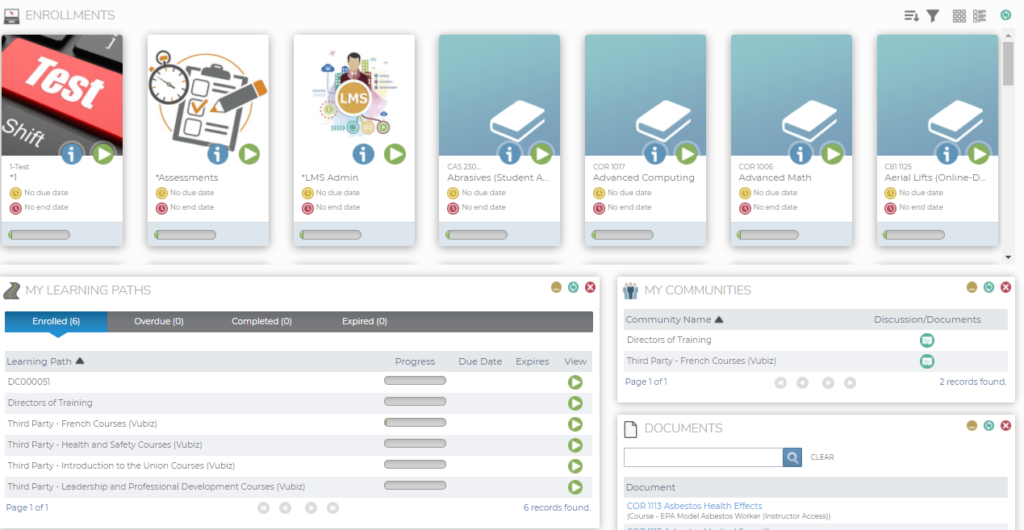Open info for Aerial Lifts course
This screenshot has width=1024, height=530.
coord(947,153)
